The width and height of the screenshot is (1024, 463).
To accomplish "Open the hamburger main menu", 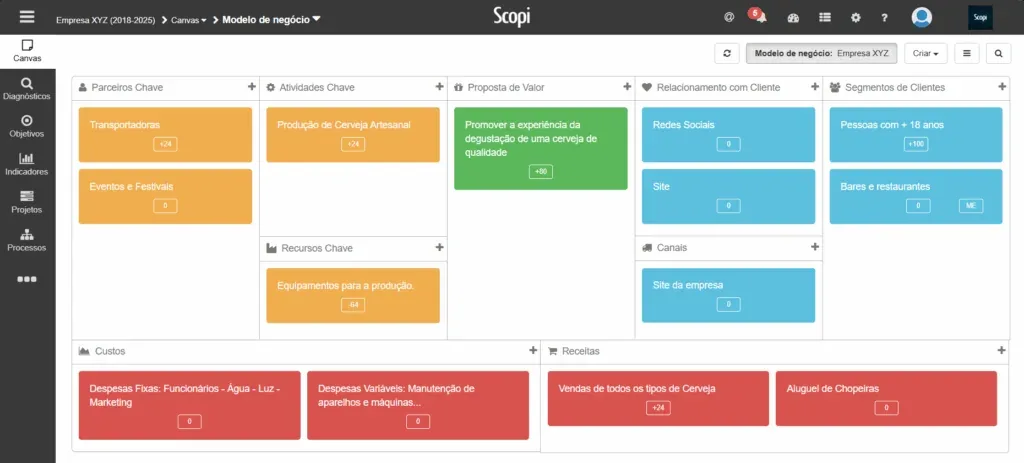I will pyautogui.click(x=27, y=17).
